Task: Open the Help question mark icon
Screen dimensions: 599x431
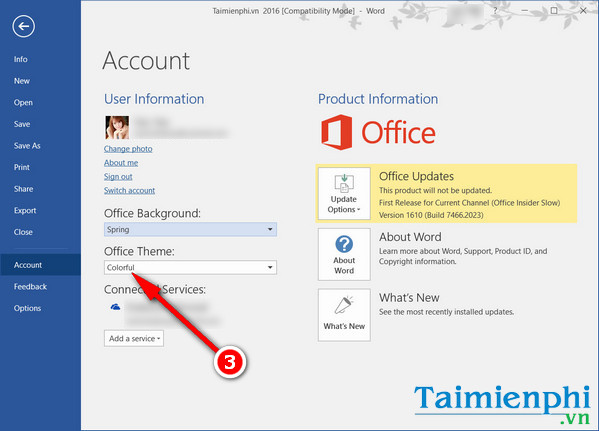Action: (x=495, y=11)
